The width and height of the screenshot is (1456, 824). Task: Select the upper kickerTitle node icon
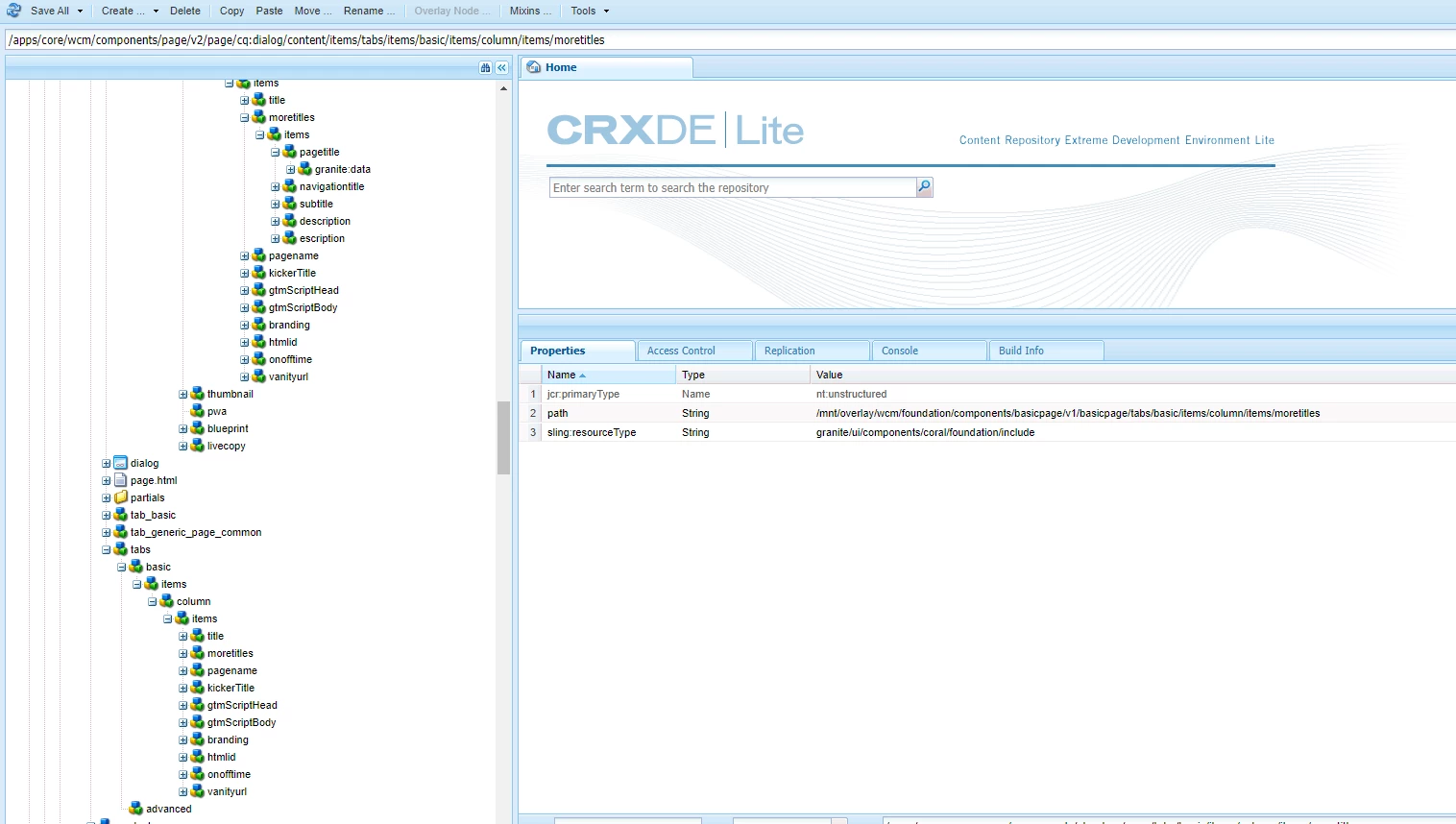click(258, 273)
